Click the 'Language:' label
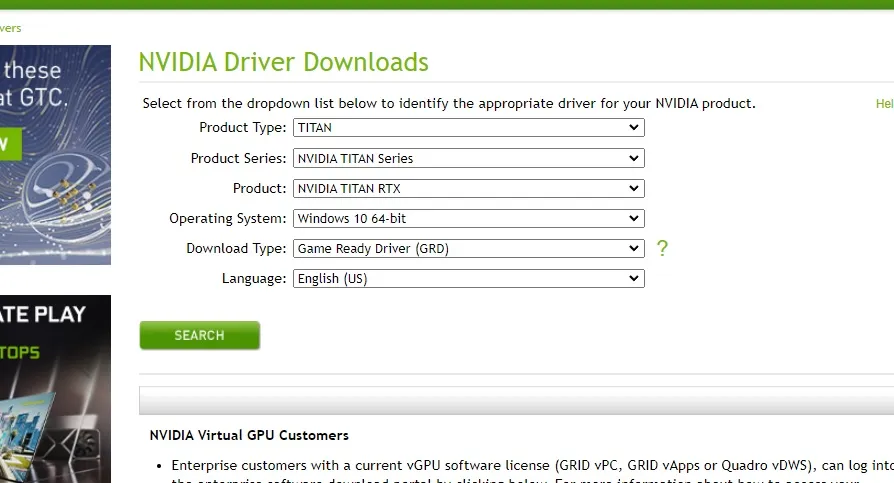 tap(254, 278)
